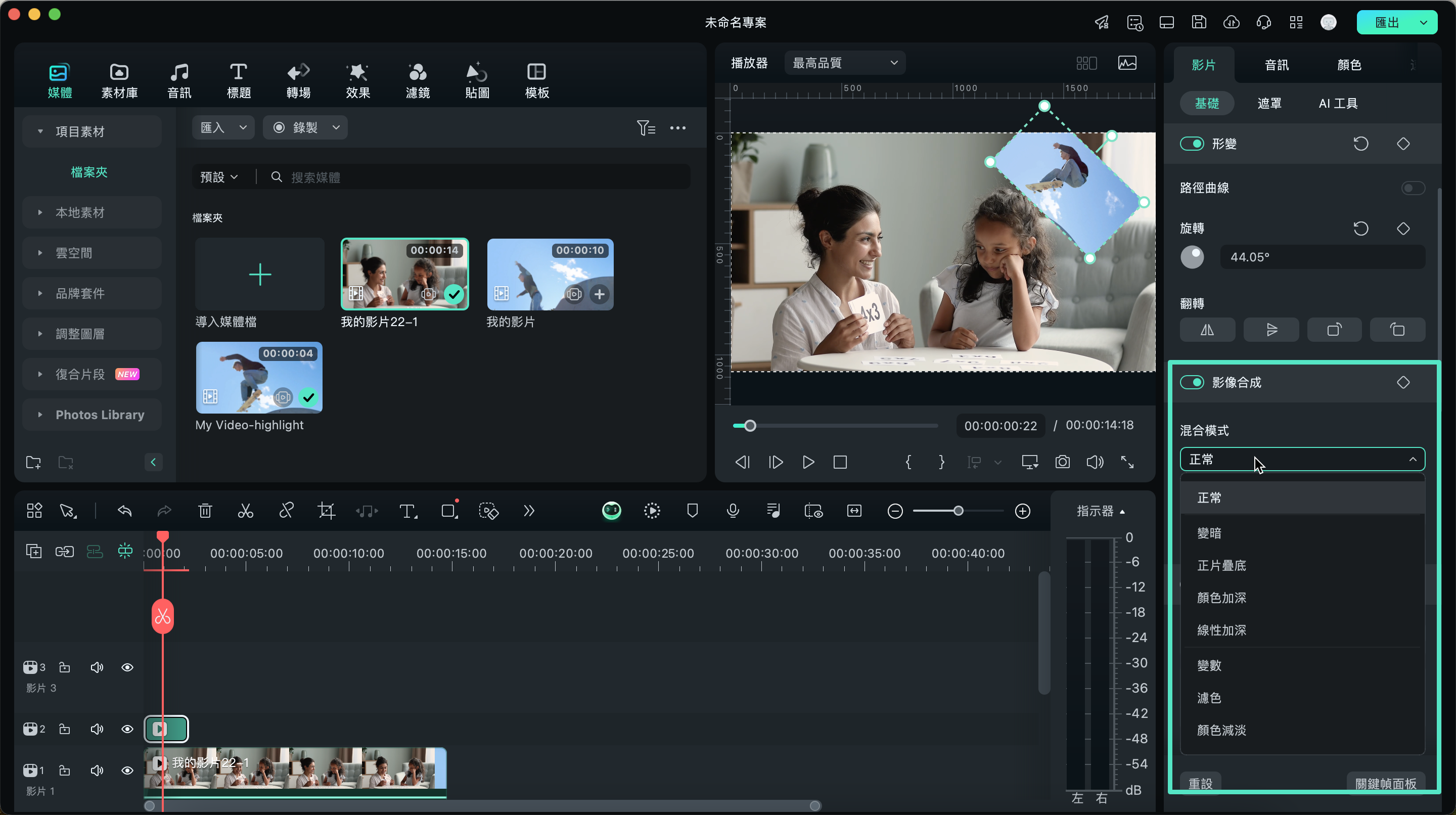Choose 正片疊底 blend mode option
The height and width of the screenshot is (815, 1456).
point(1302,565)
